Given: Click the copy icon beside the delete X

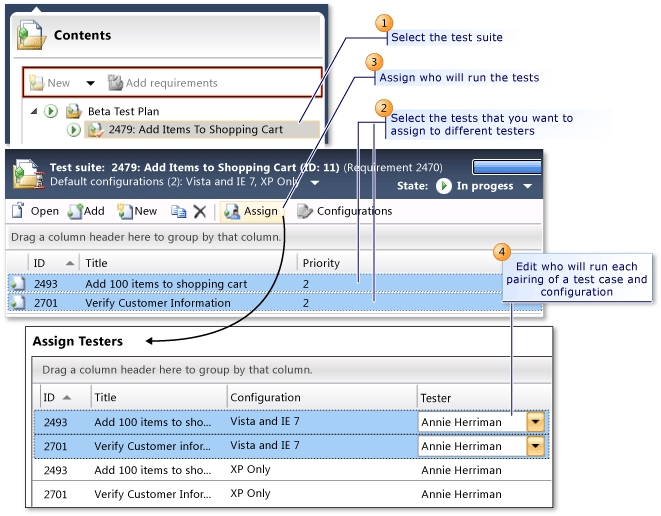Looking at the screenshot, I should tap(178, 211).
